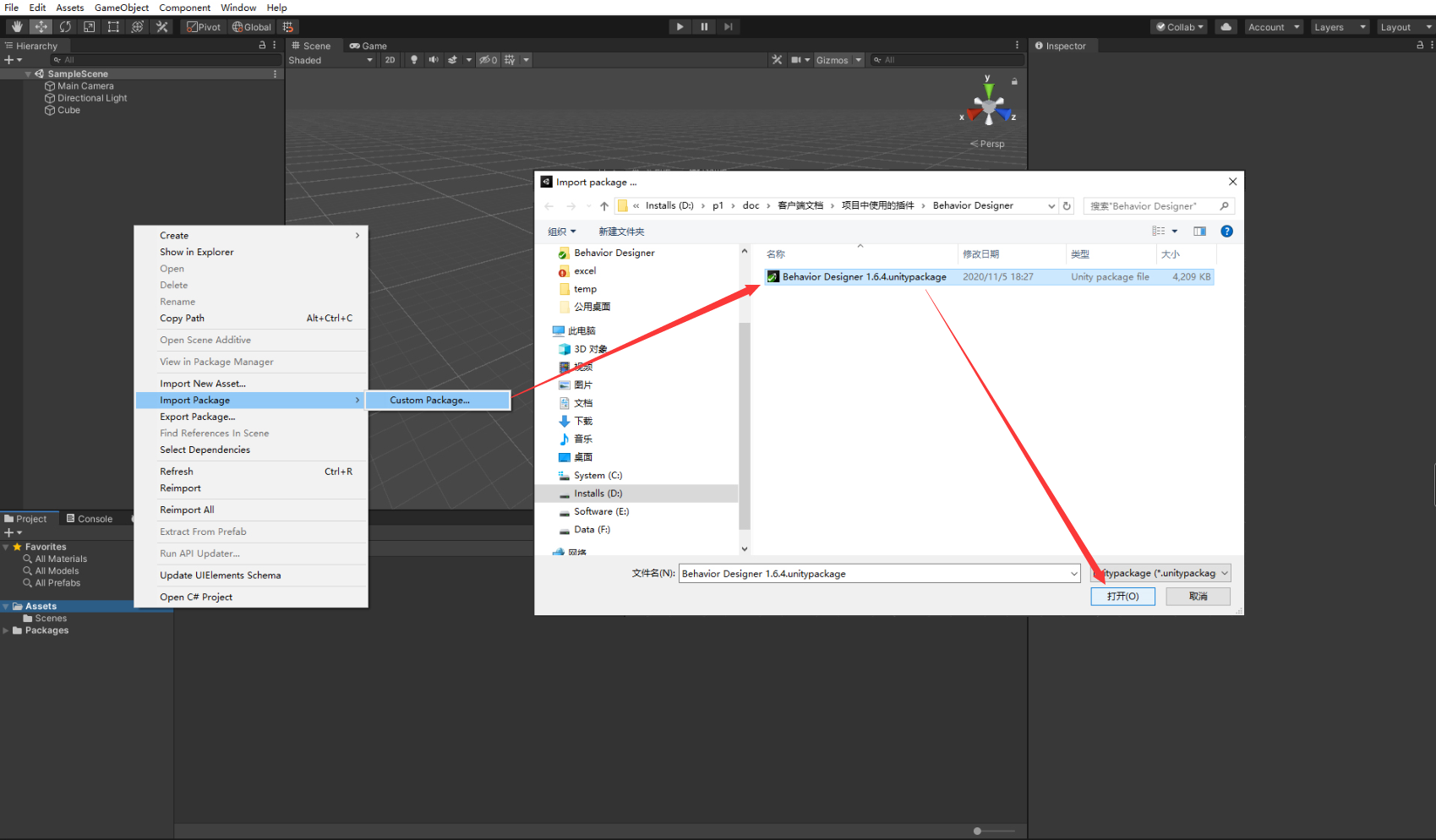
Task: Toggle scene lighting in the Scene view
Action: 413,59
